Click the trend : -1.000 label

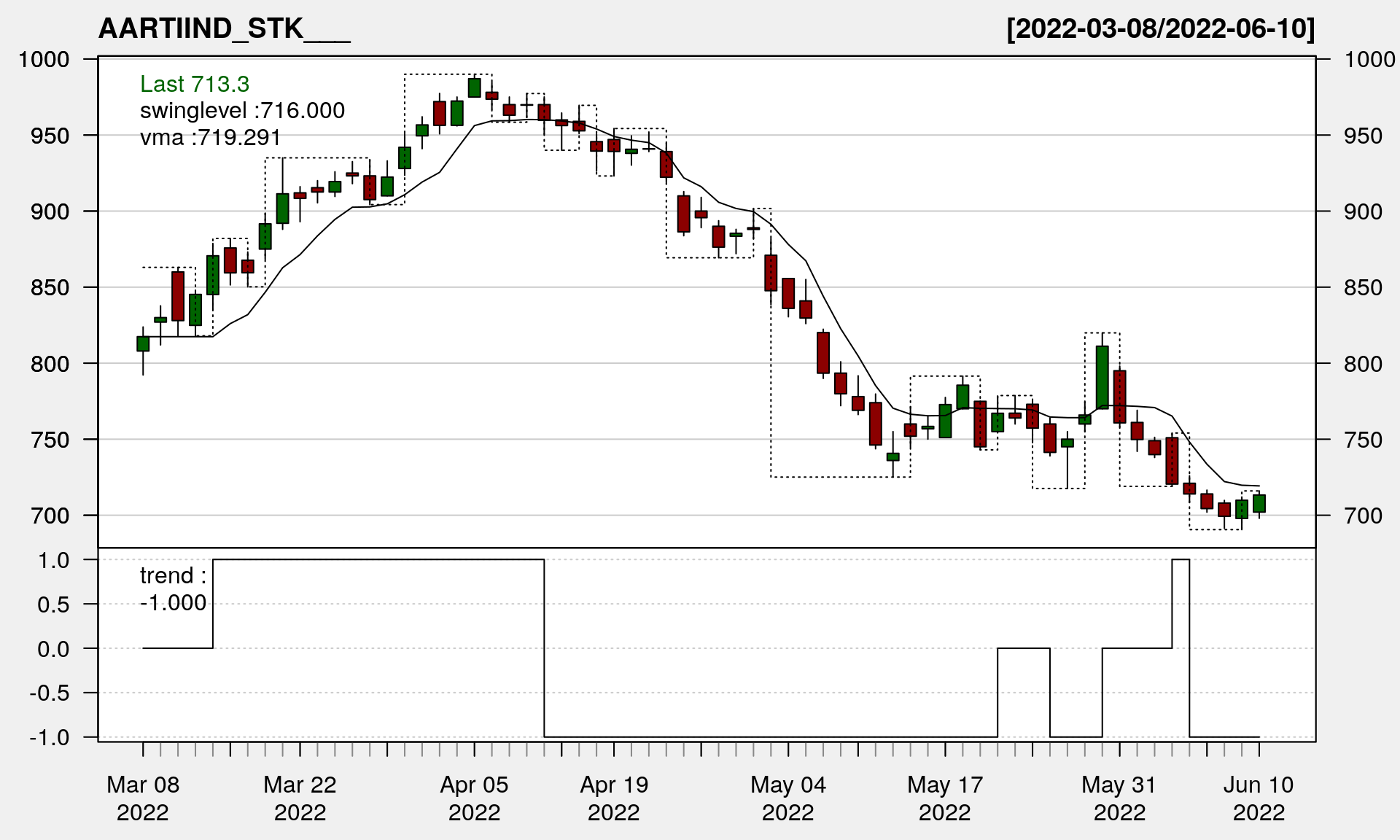(173, 589)
